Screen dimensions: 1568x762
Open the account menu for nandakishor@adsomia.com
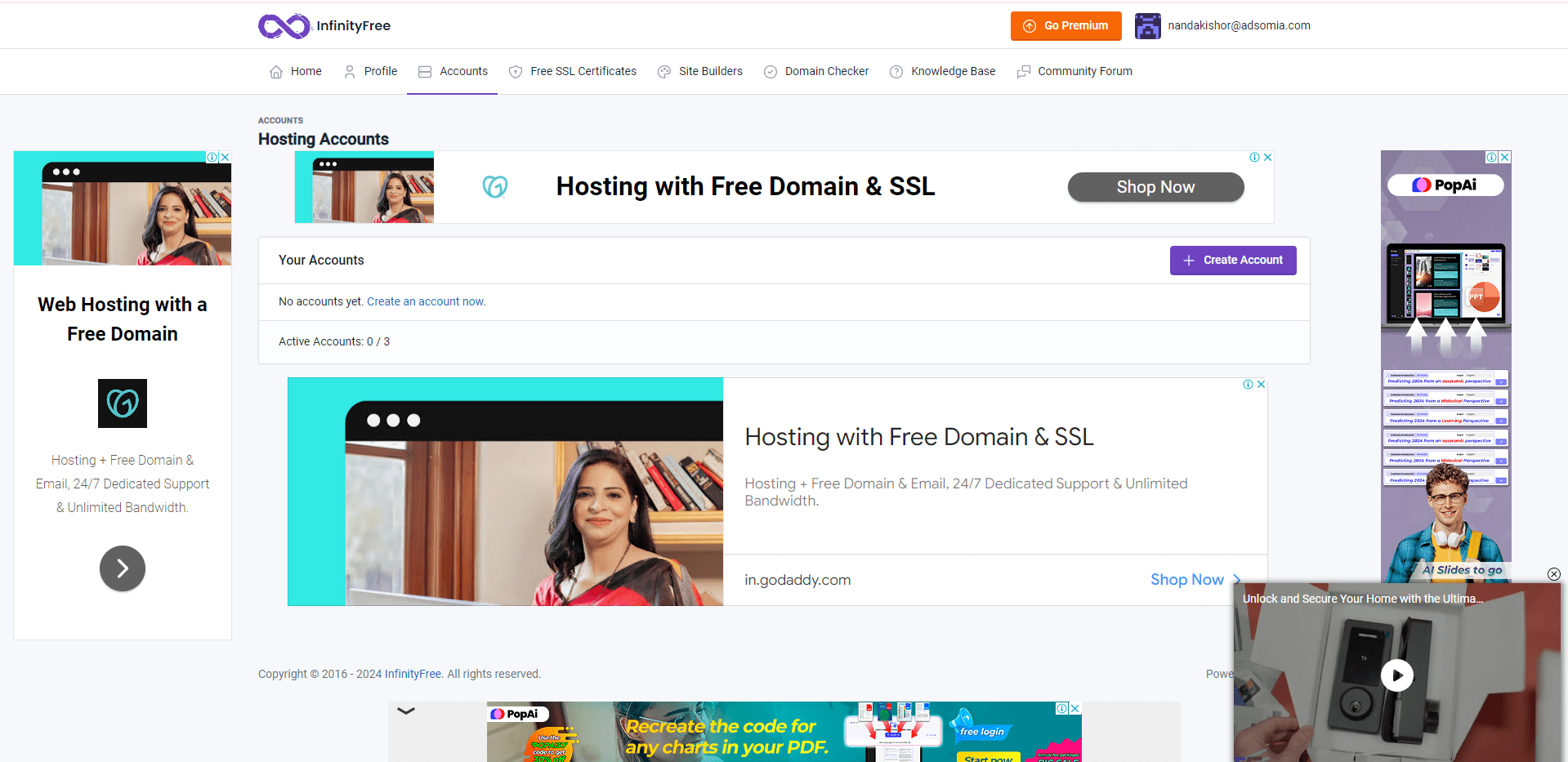(1238, 26)
